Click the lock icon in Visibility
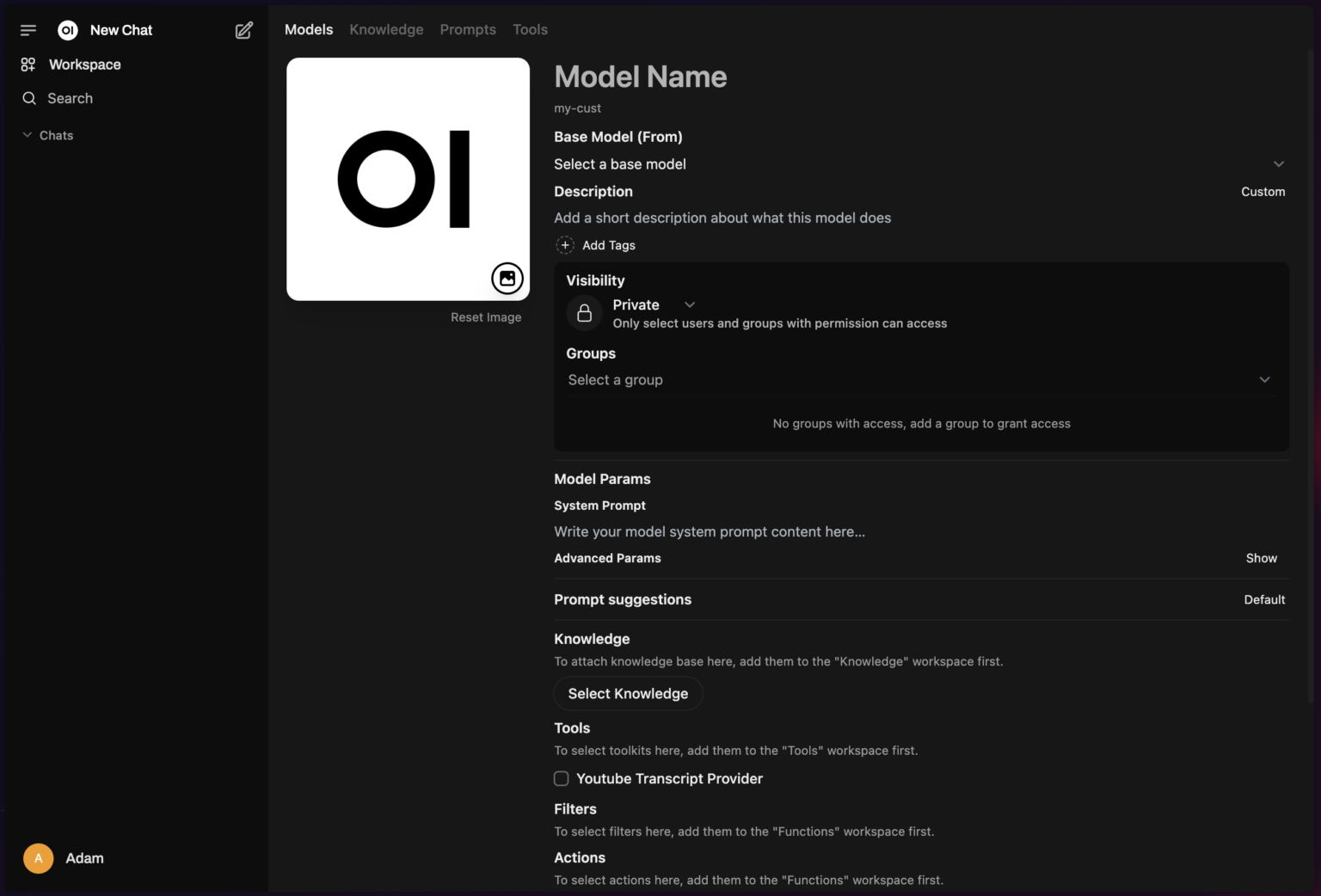The width and height of the screenshot is (1321, 896). click(584, 312)
